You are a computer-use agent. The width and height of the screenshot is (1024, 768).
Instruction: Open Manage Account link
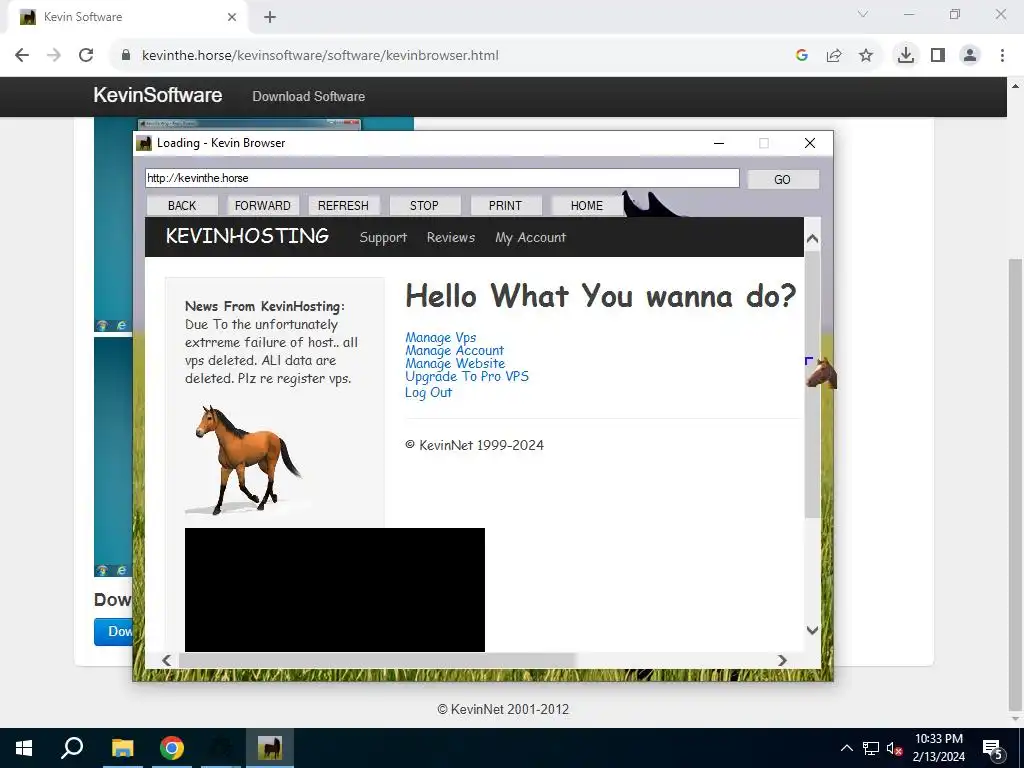click(455, 350)
